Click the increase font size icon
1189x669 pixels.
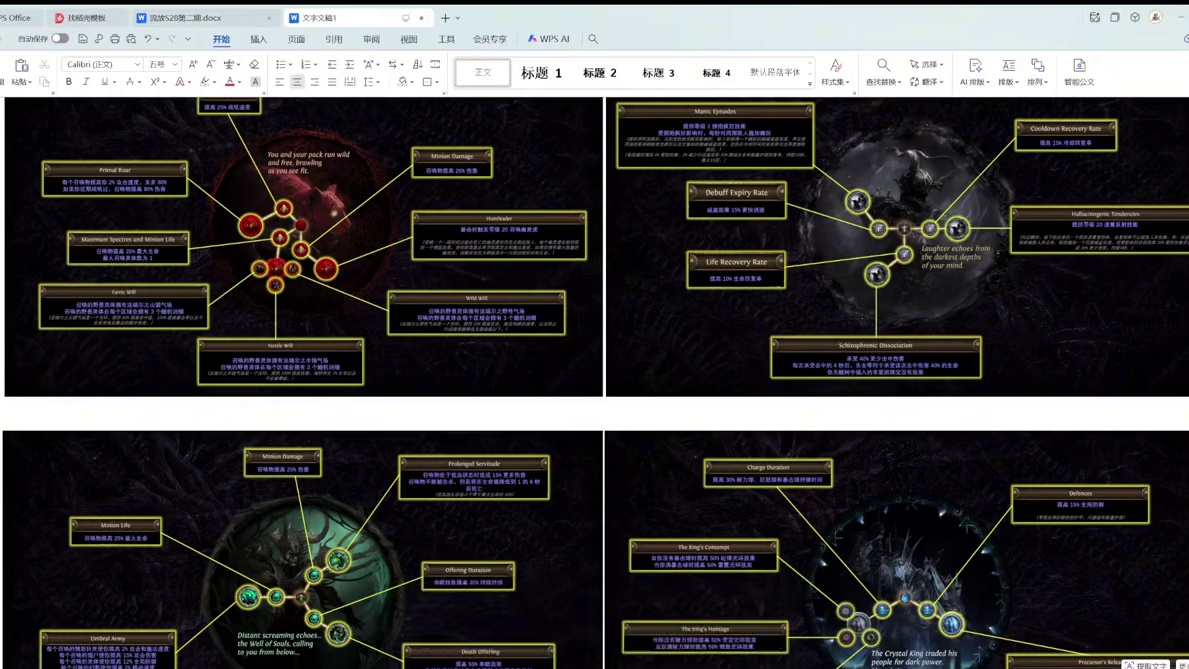(193, 64)
